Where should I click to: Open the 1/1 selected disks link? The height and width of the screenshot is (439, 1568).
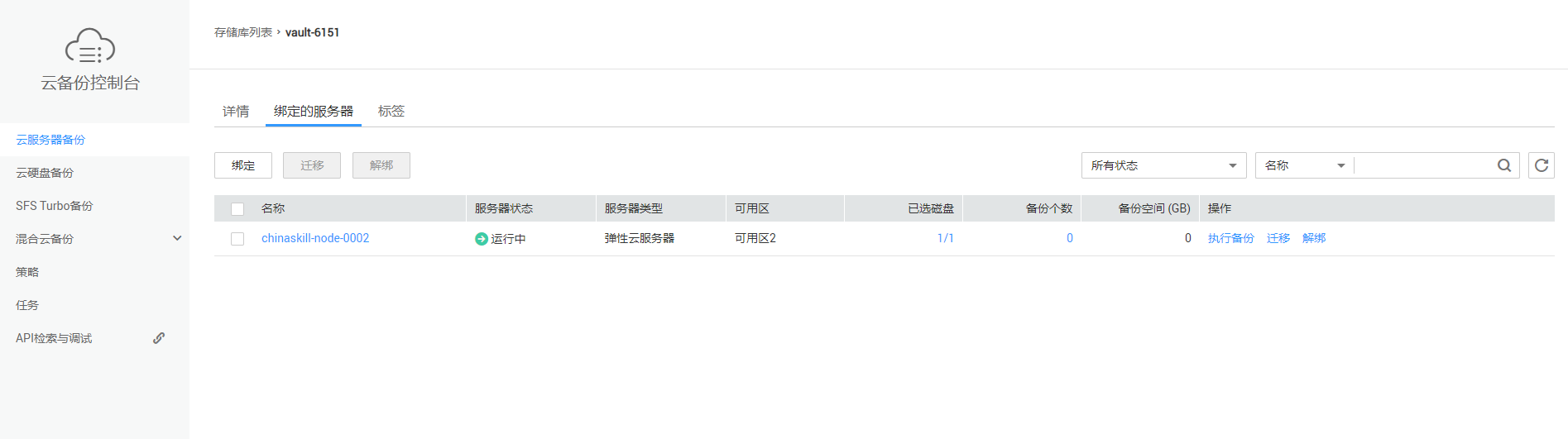click(x=945, y=238)
